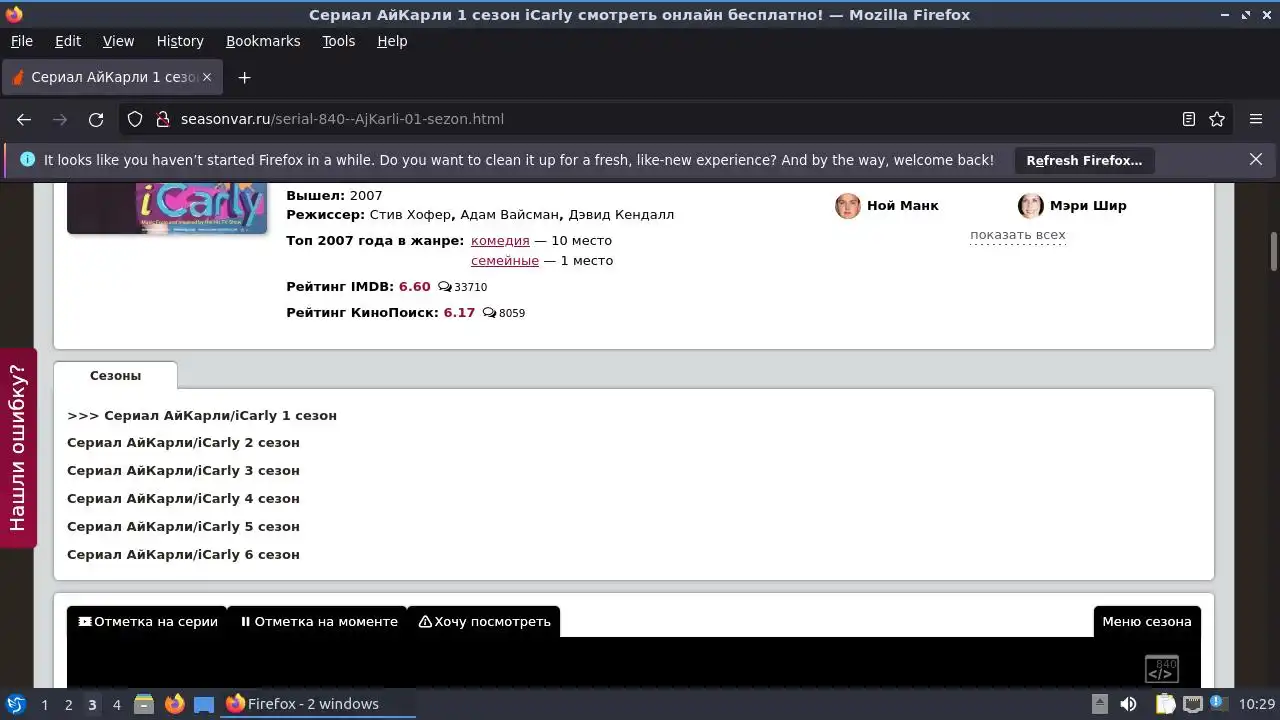This screenshot has height=720, width=1280.
Task: Click IMDB comments bubble icon beside 33710
Action: (x=445, y=287)
